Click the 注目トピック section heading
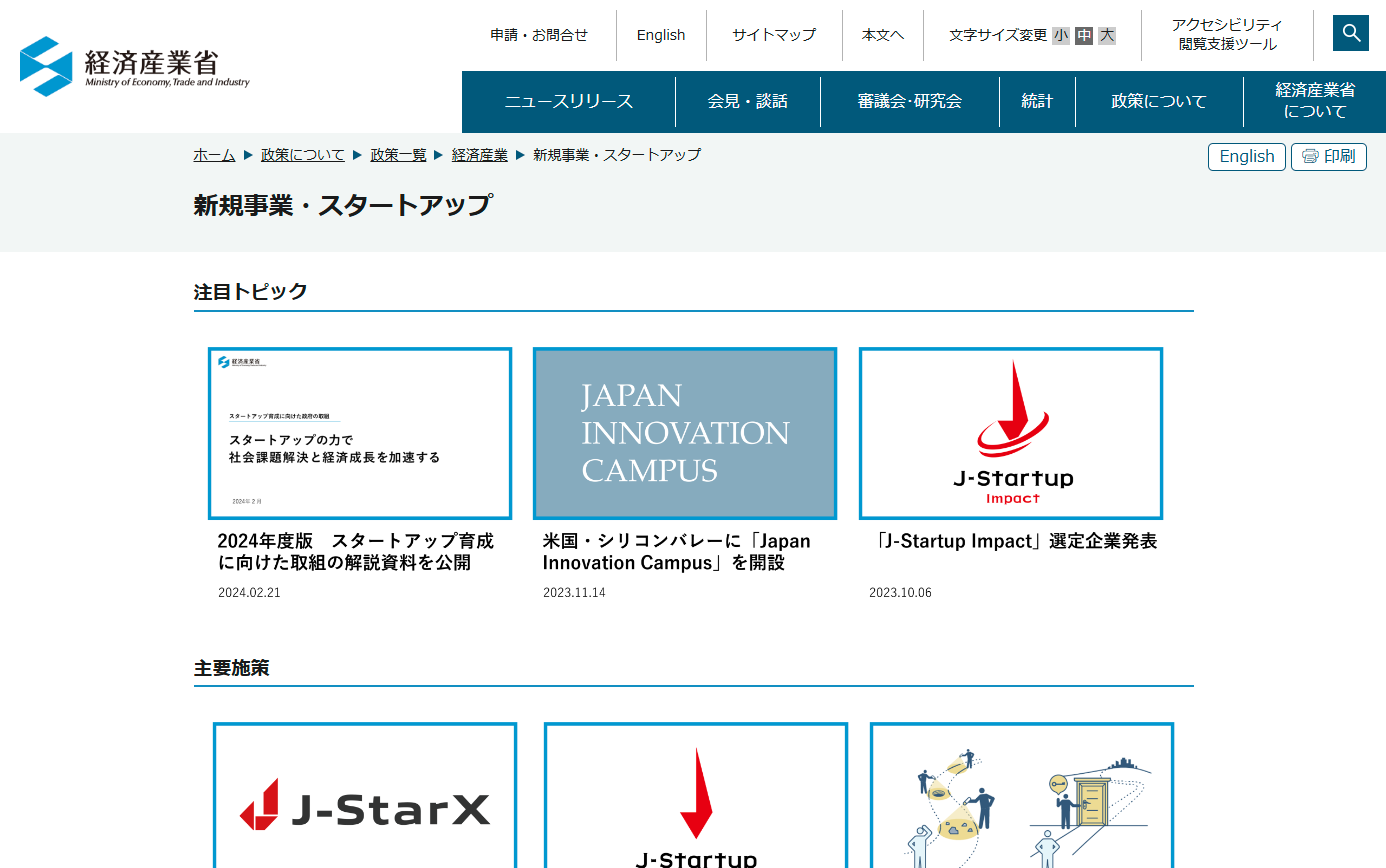The height and width of the screenshot is (868, 1386). tap(251, 292)
